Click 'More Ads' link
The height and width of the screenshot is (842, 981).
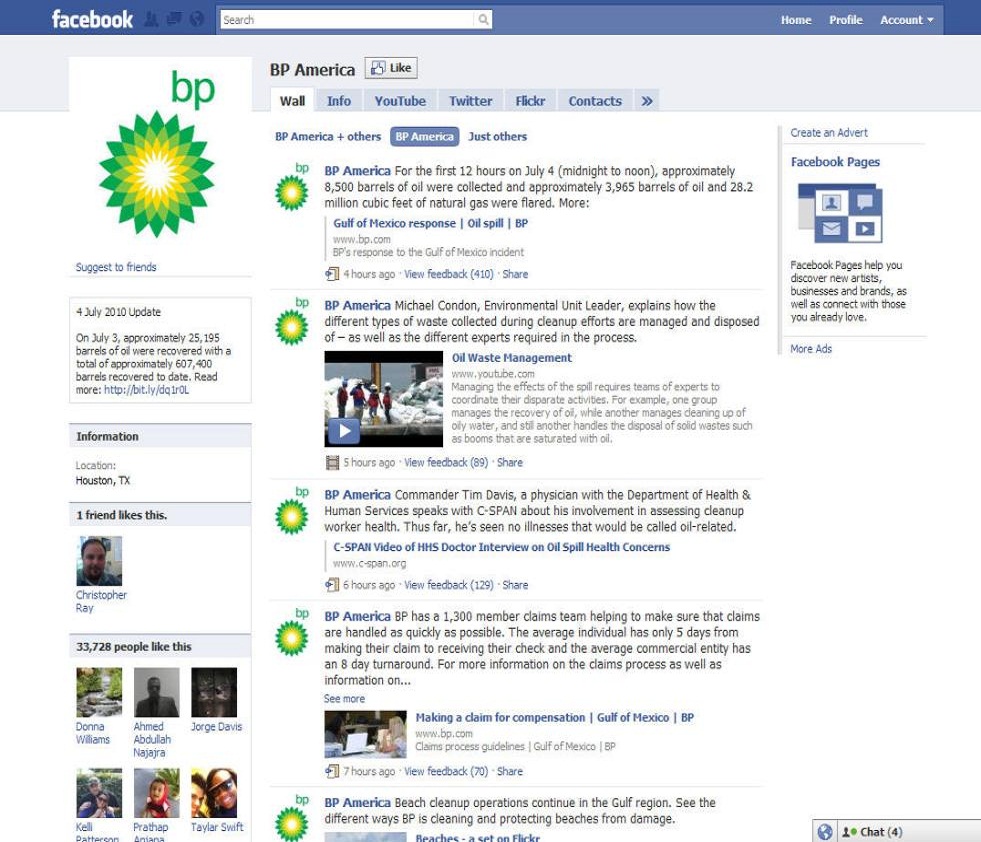point(811,348)
